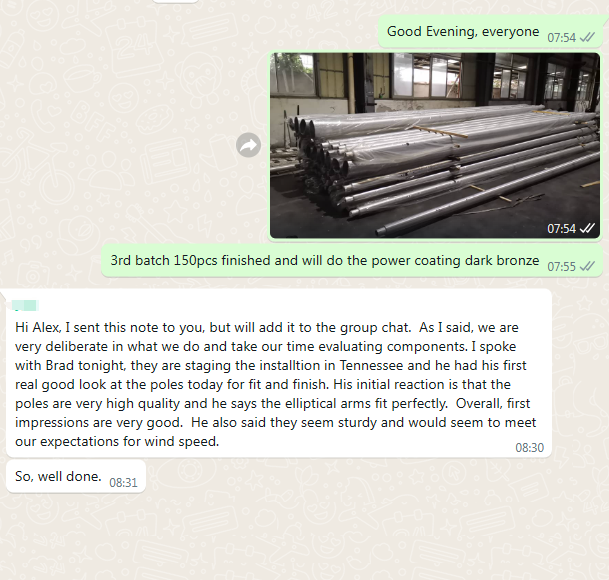Click the 08:31 message timestamp
This screenshot has width=609, height=580.
(x=123, y=482)
